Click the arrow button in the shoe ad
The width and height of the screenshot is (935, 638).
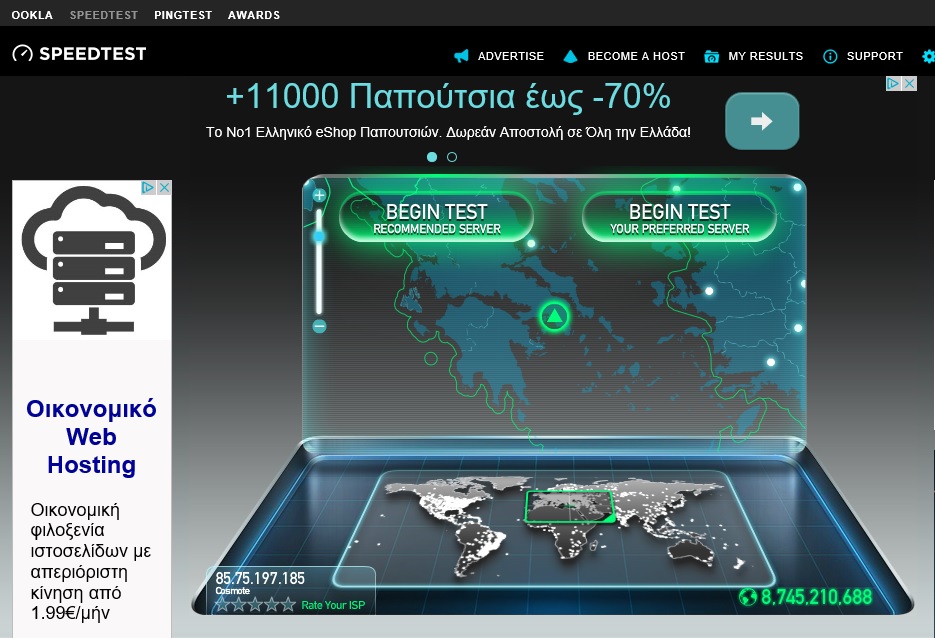click(761, 120)
